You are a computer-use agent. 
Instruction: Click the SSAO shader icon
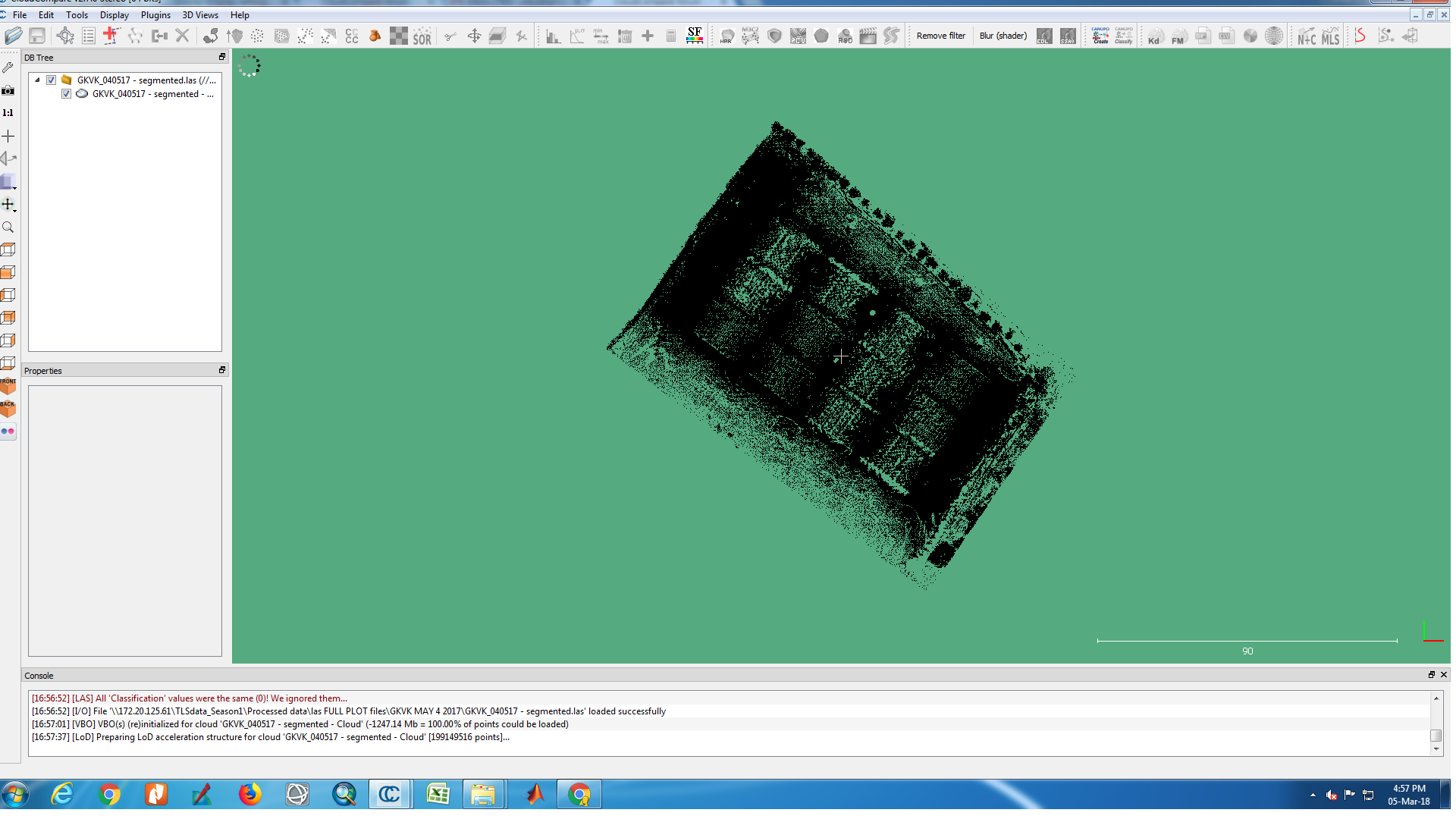coord(1068,36)
